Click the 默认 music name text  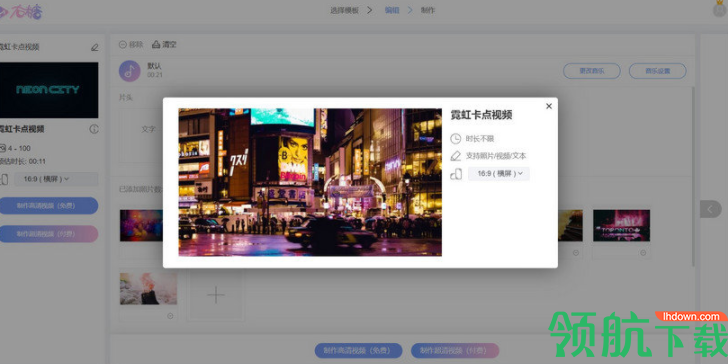pos(154,66)
